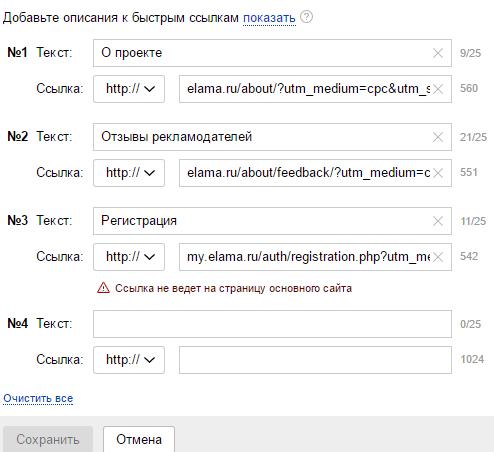Open the http:// protocol dropdown for link №1
The image size is (494, 452).
point(129,89)
